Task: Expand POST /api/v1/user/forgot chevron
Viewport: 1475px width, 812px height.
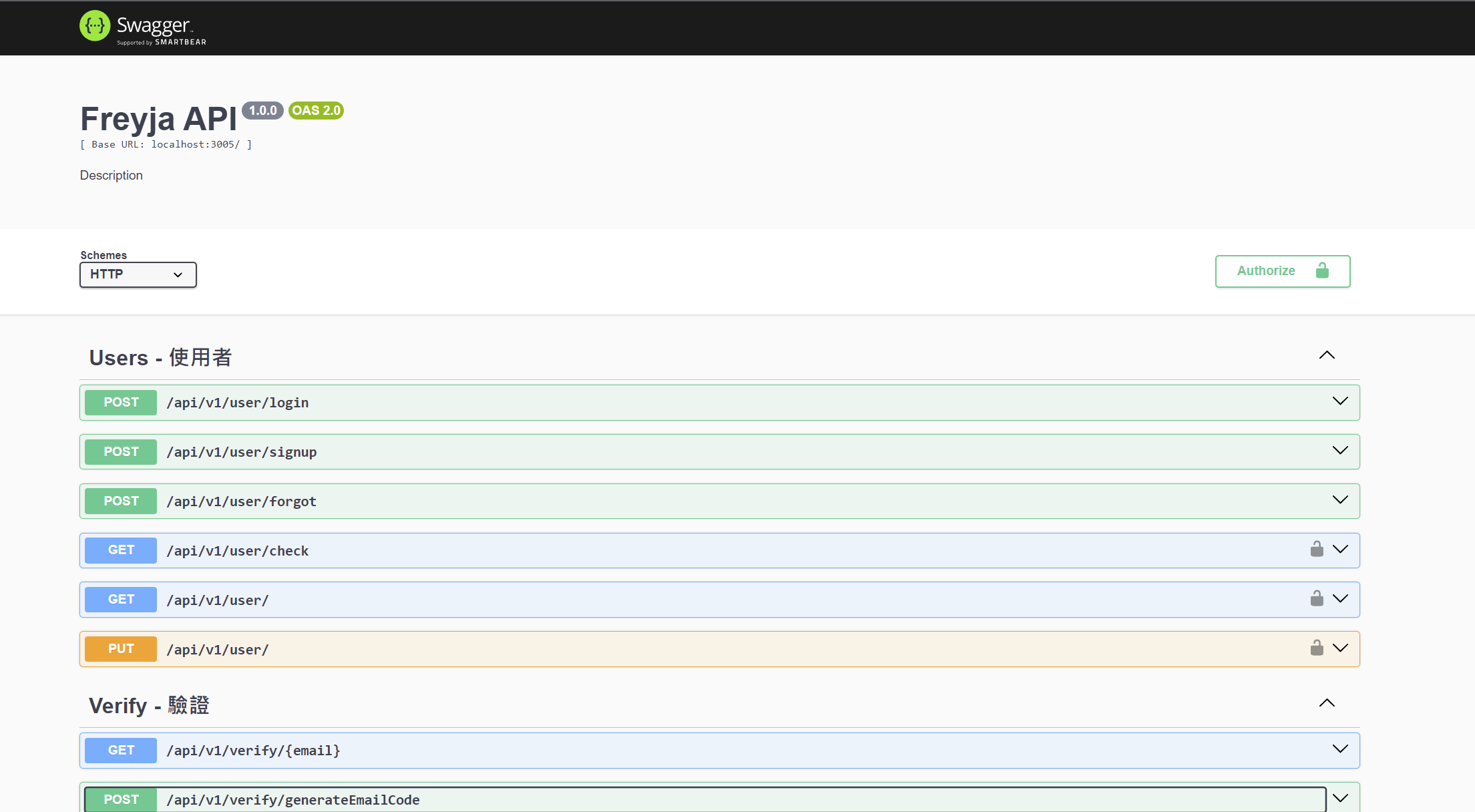Action: (1339, 500)
